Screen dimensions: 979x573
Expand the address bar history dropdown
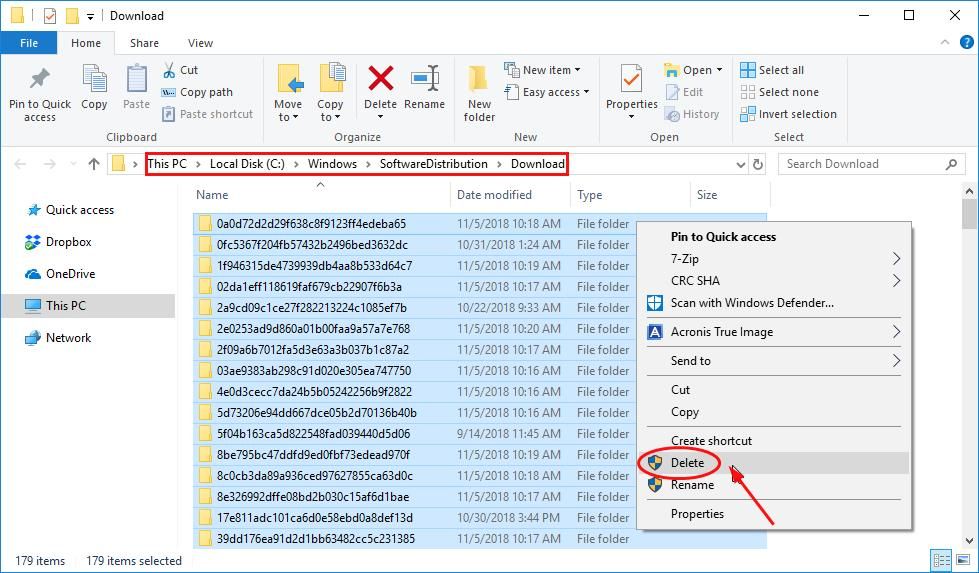pyautogui.click(x=740, y=164)
